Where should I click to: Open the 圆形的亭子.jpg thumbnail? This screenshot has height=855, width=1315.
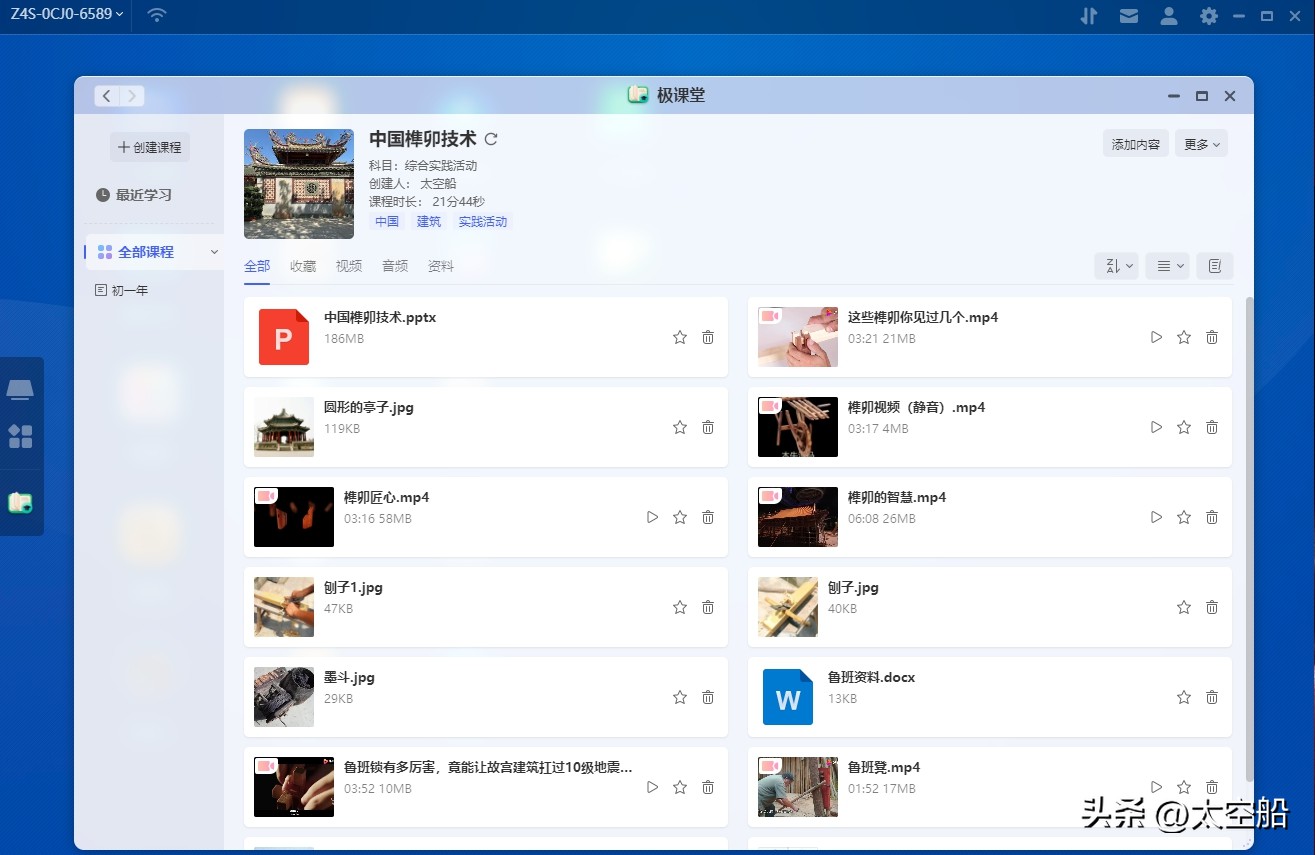[283, 427]
